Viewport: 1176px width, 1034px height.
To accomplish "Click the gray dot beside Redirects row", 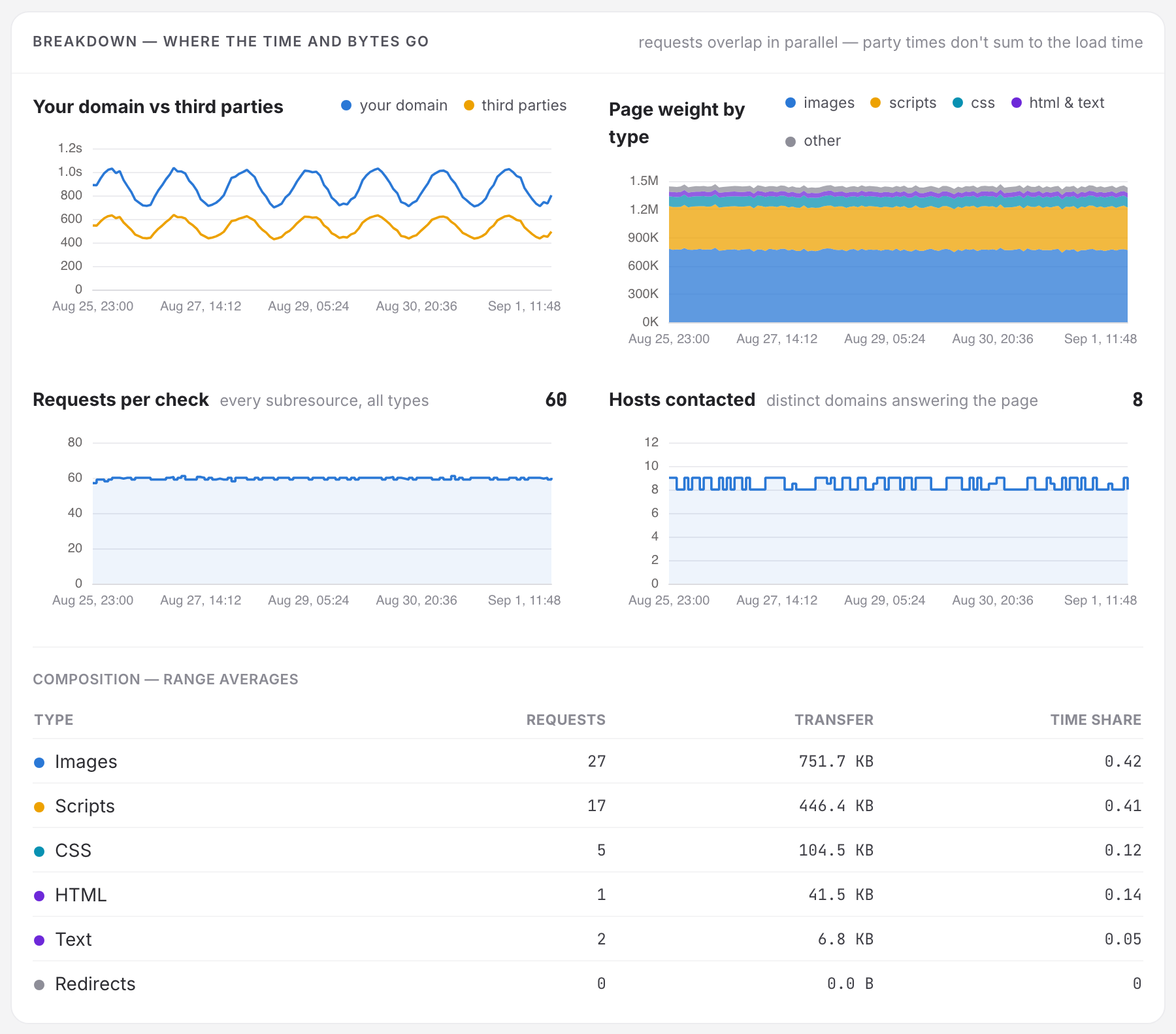I will click(x=39, y=984).
